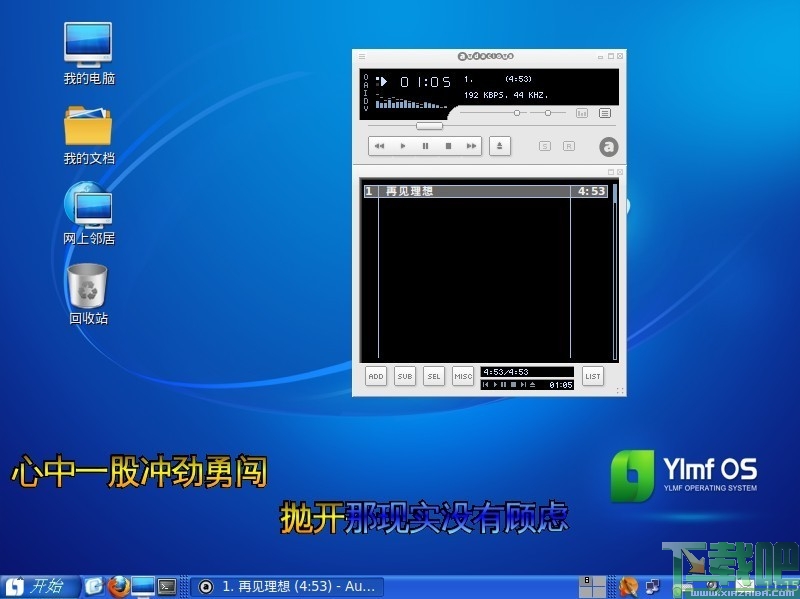Click 192 KBPS bitrate info text

pyautogui.click(x=506, y=95)
